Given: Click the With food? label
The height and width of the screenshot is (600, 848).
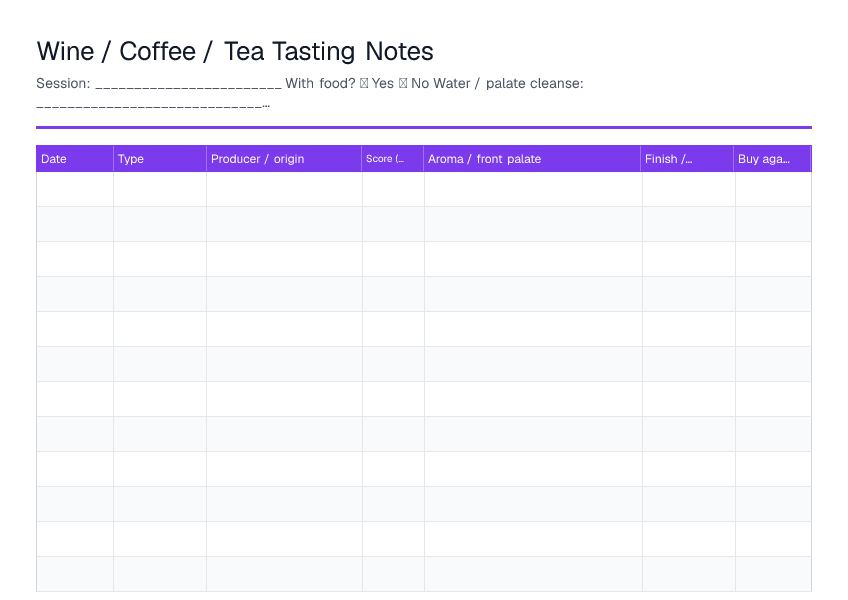Looking at the screenshot, I should click(x=320, y=83).
